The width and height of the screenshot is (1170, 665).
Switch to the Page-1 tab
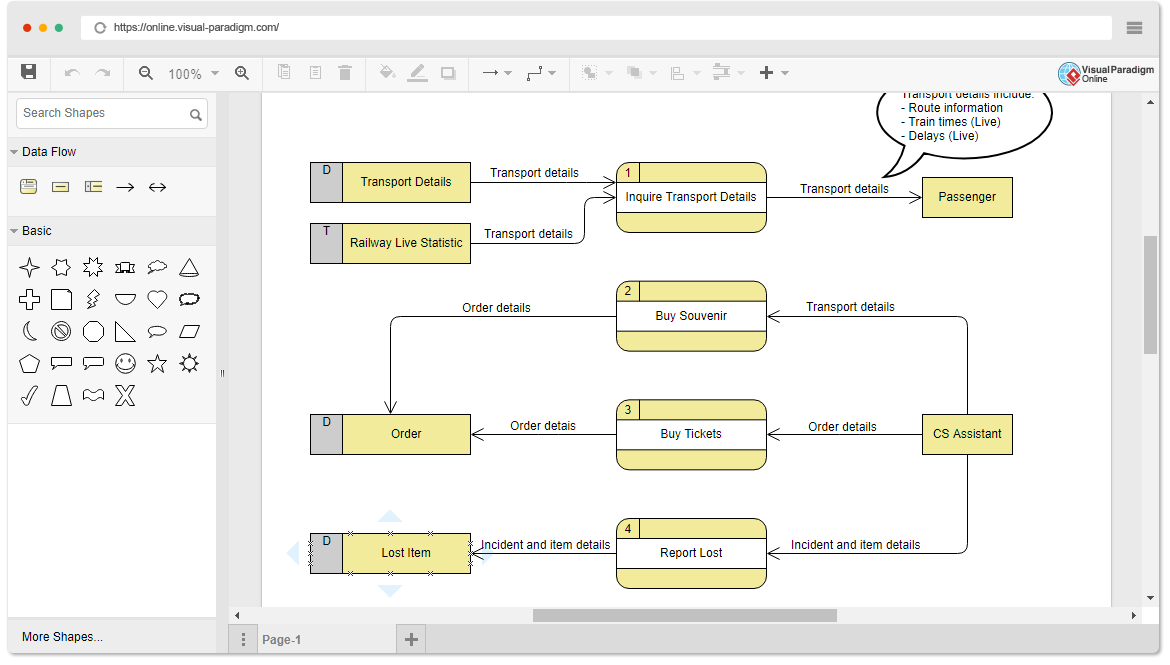coord(281,640)
